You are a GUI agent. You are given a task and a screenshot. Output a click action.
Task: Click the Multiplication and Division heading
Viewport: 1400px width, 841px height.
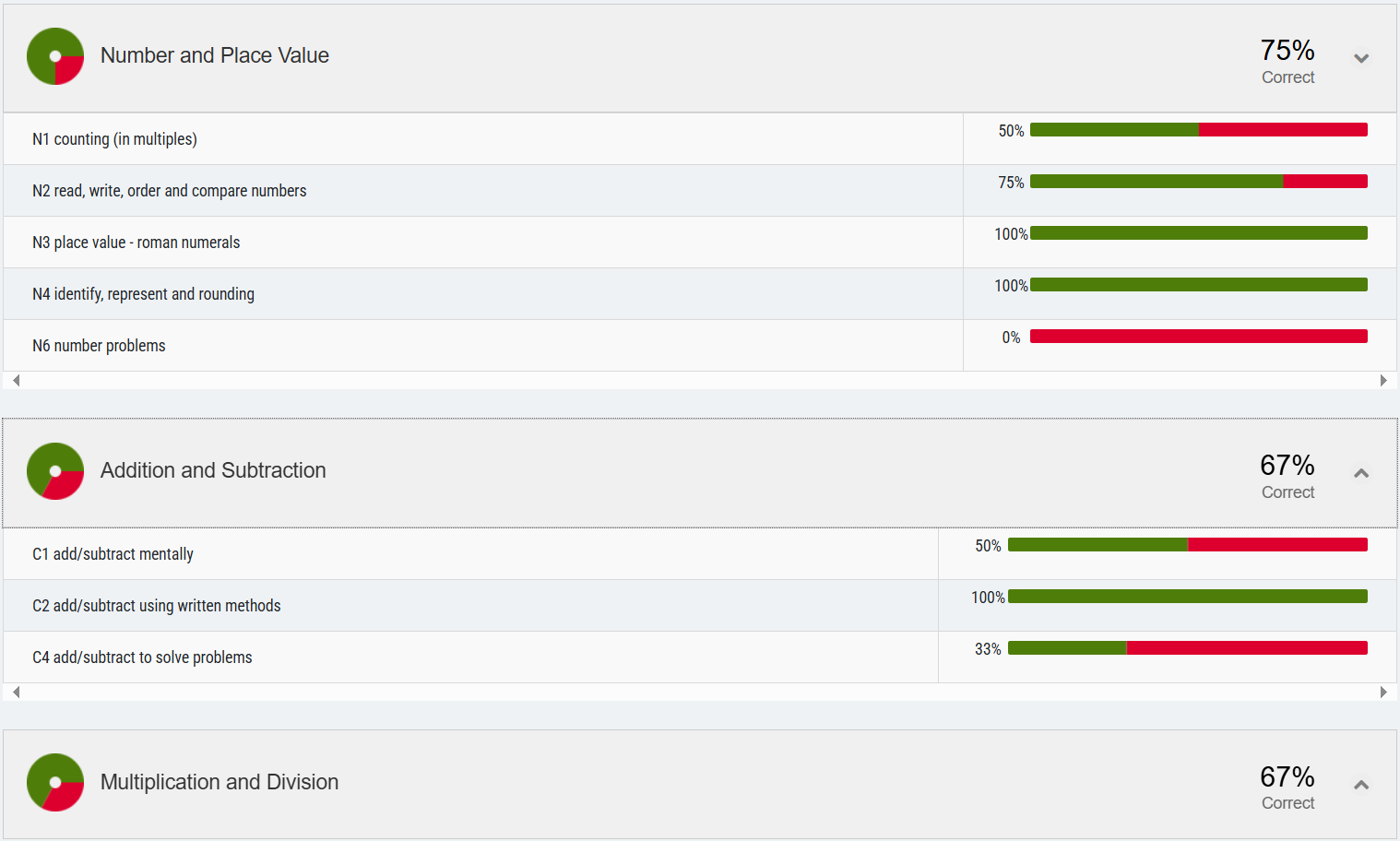[x=219, y=782]
